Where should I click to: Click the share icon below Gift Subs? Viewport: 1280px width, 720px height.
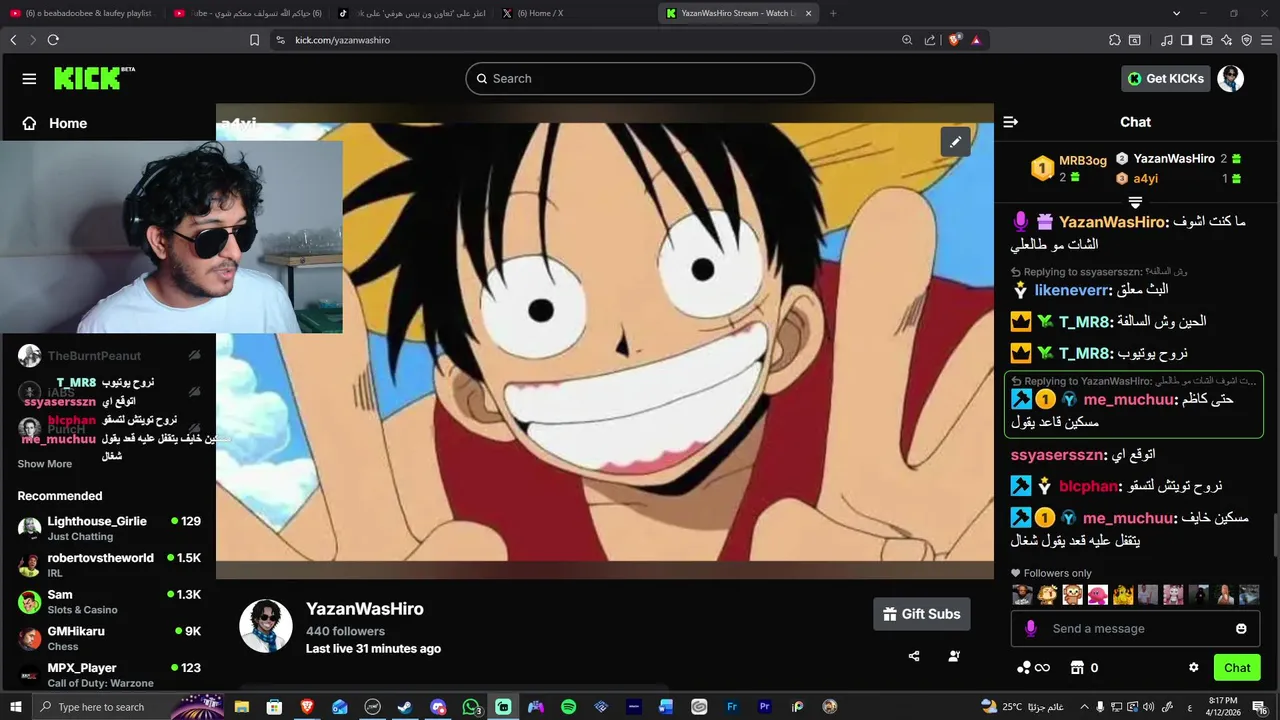tap(914, 656)
